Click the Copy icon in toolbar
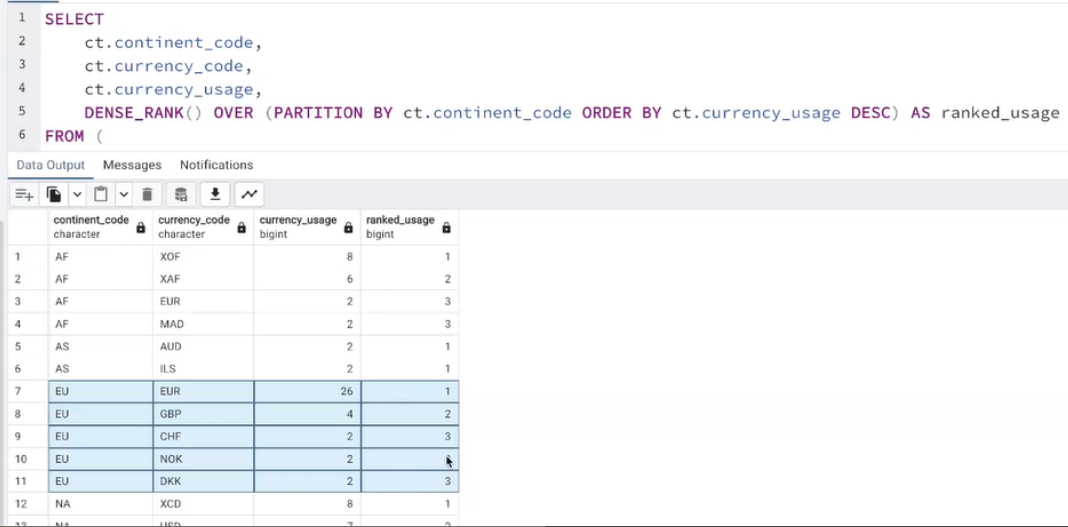 coord(54,195)
